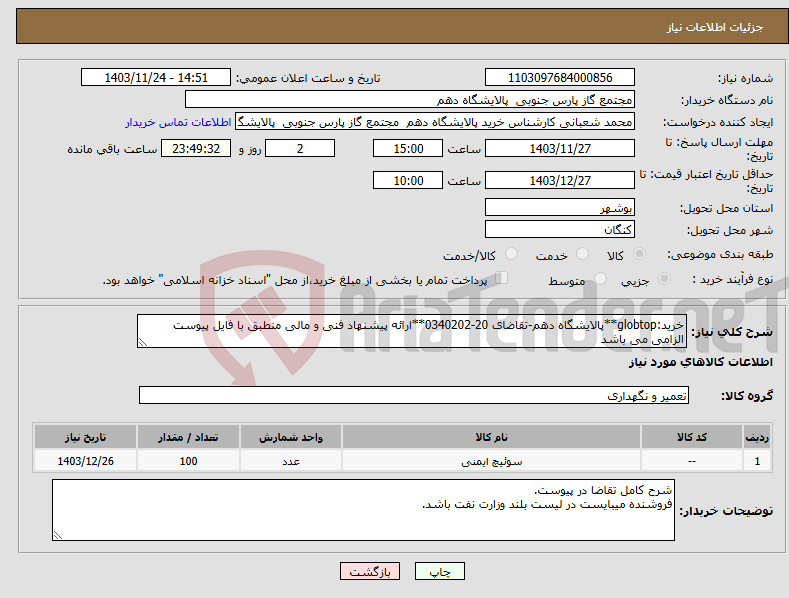This screenshot has width=789, height=598.
Task: Click the item name cell سوئیچ ایمنی
Action: 491,461
